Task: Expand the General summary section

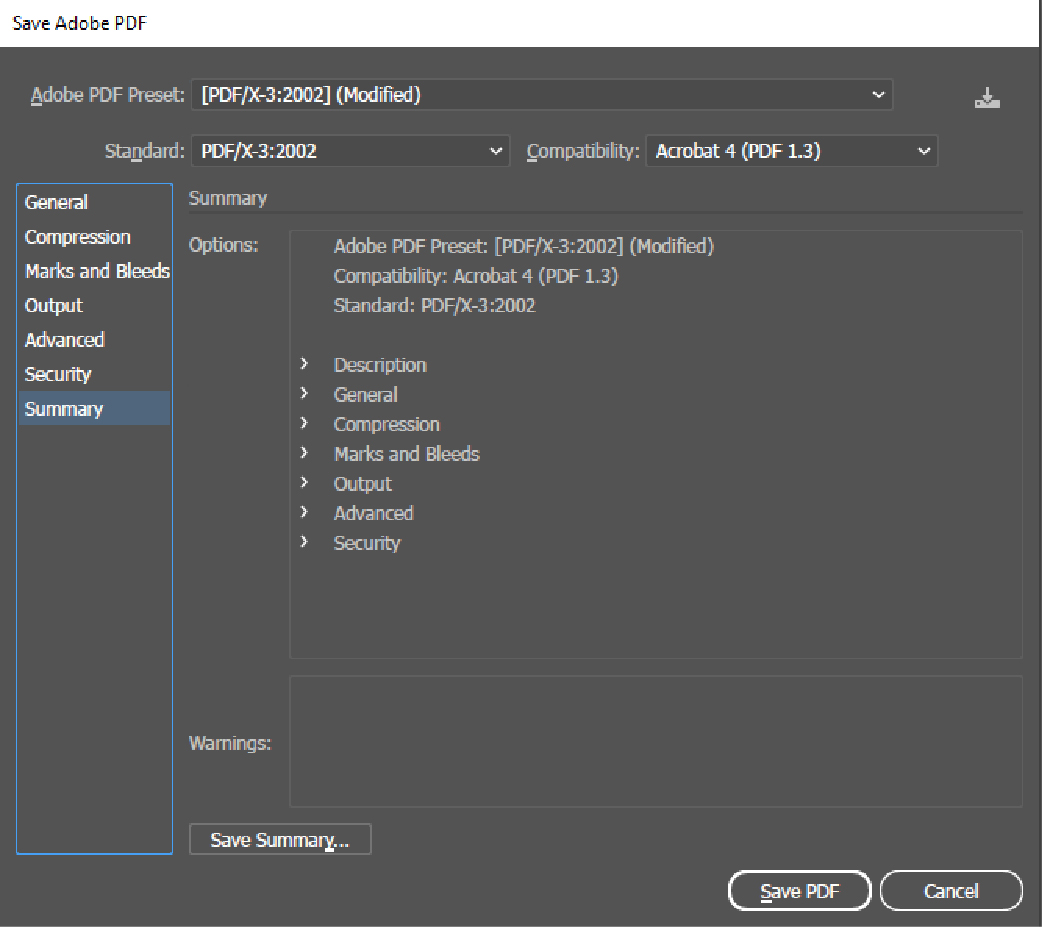Action: pyautogui.click(x=304, y=394)
